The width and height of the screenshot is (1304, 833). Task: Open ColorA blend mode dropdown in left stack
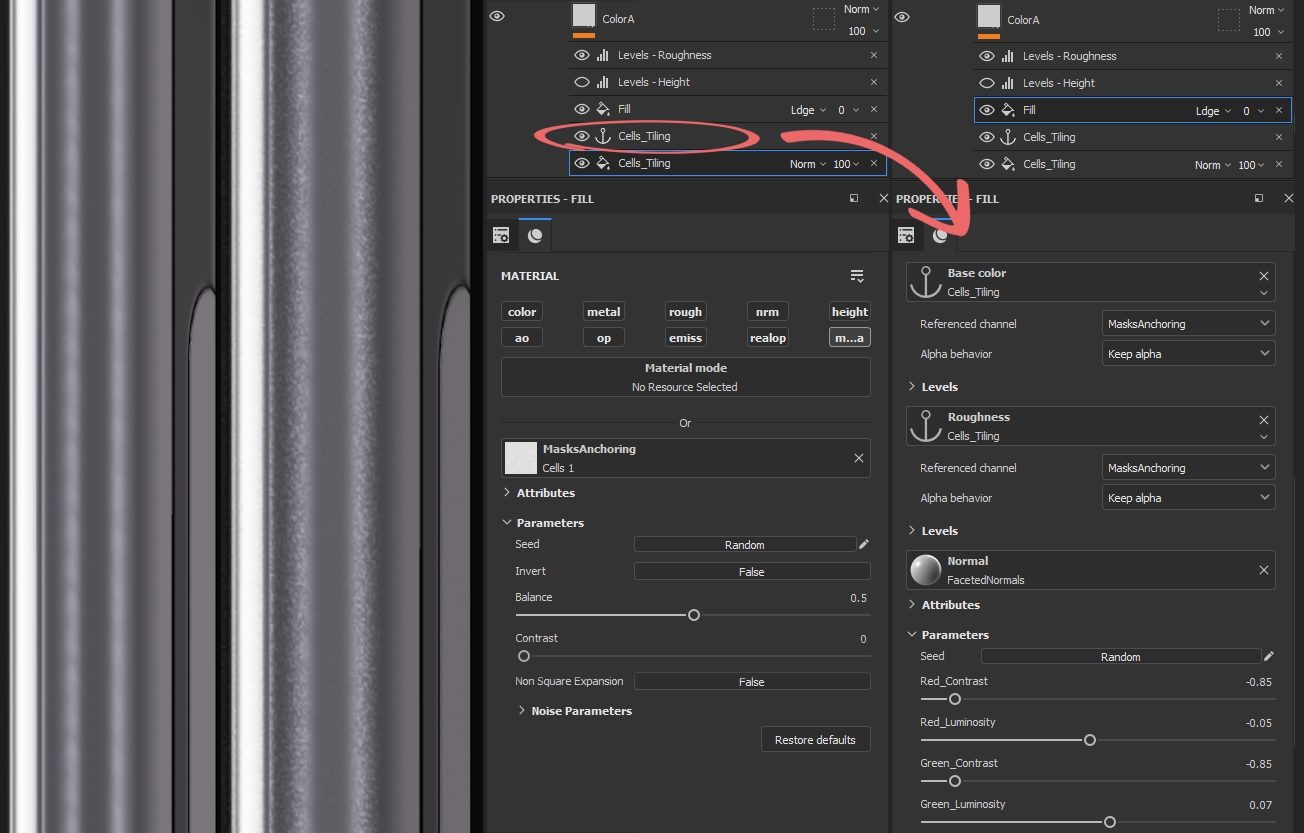[x=861, y=9]
